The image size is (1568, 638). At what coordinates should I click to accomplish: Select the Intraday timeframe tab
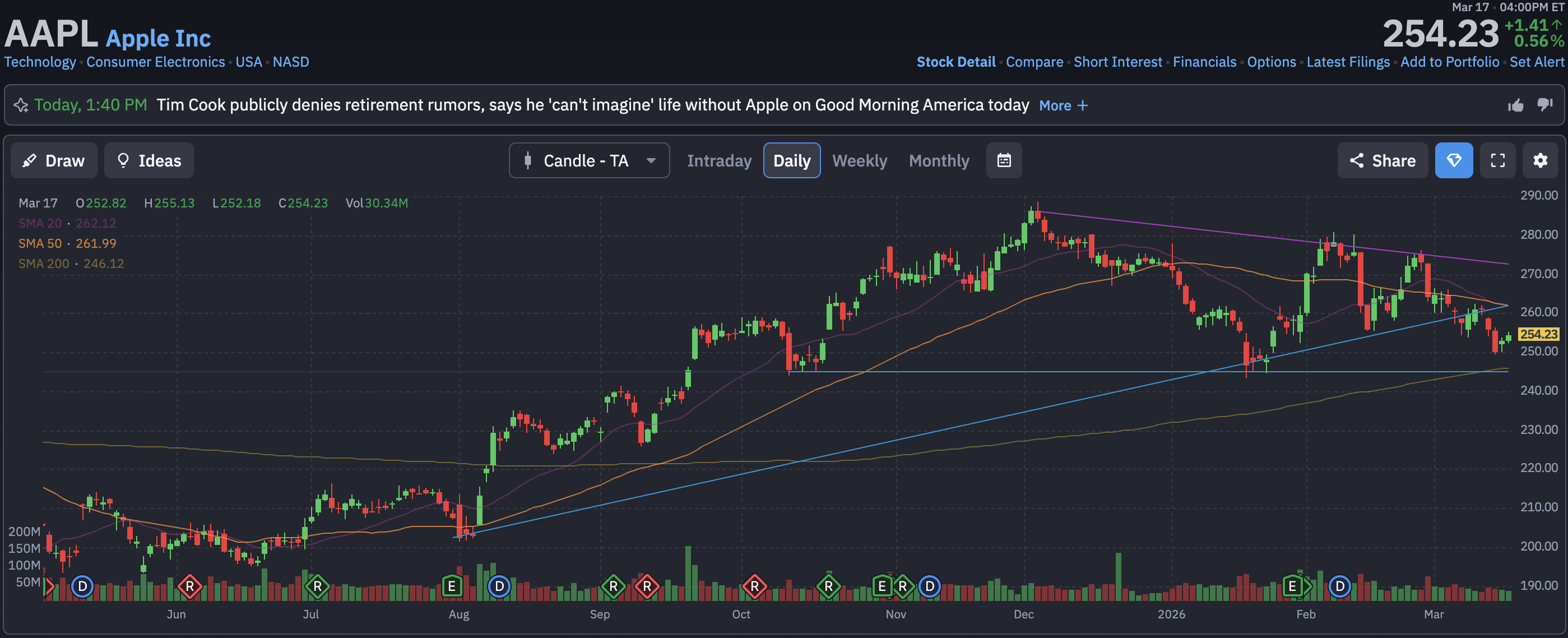click(719, 161)
